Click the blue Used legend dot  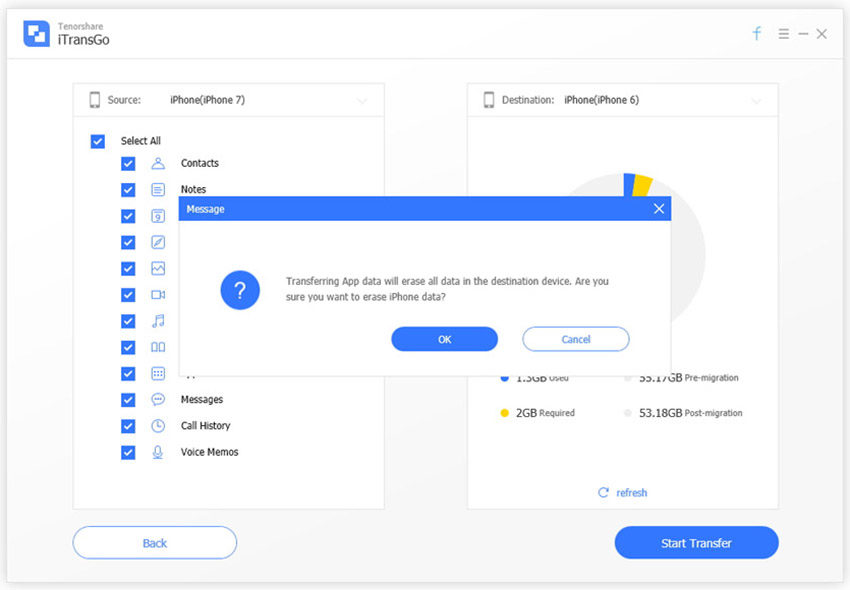pos(505,378)
